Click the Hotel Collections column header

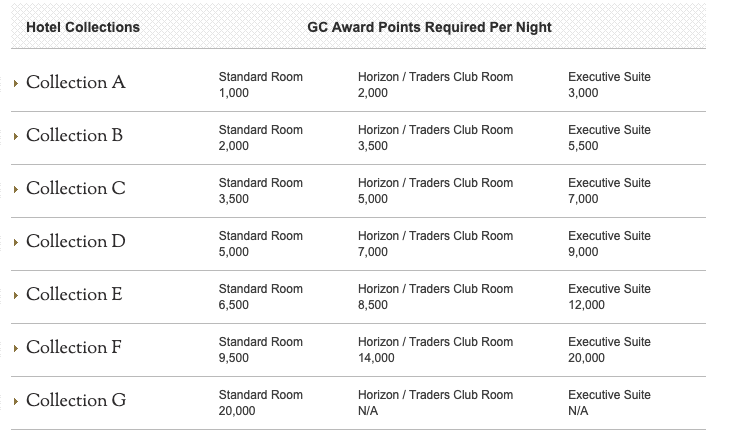(83, 27)
